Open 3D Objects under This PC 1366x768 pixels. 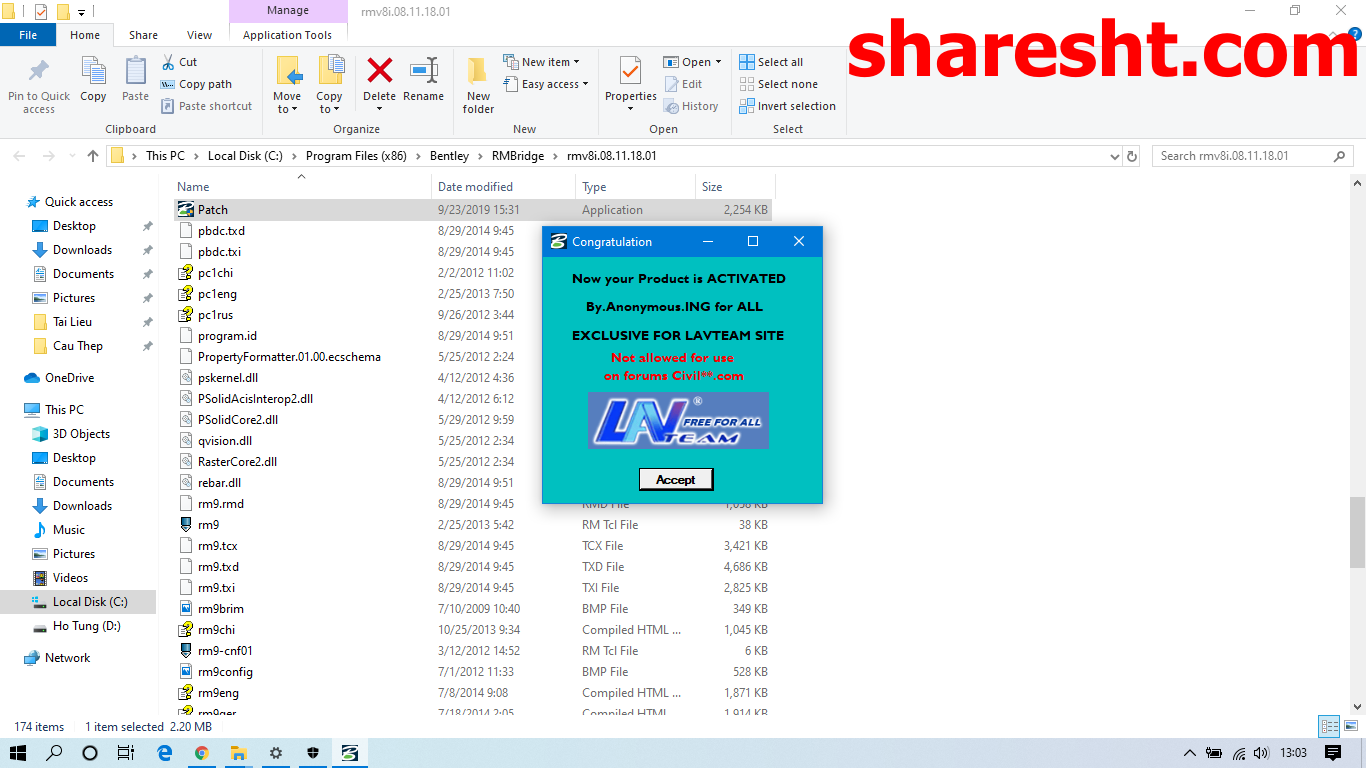[81, 434]
